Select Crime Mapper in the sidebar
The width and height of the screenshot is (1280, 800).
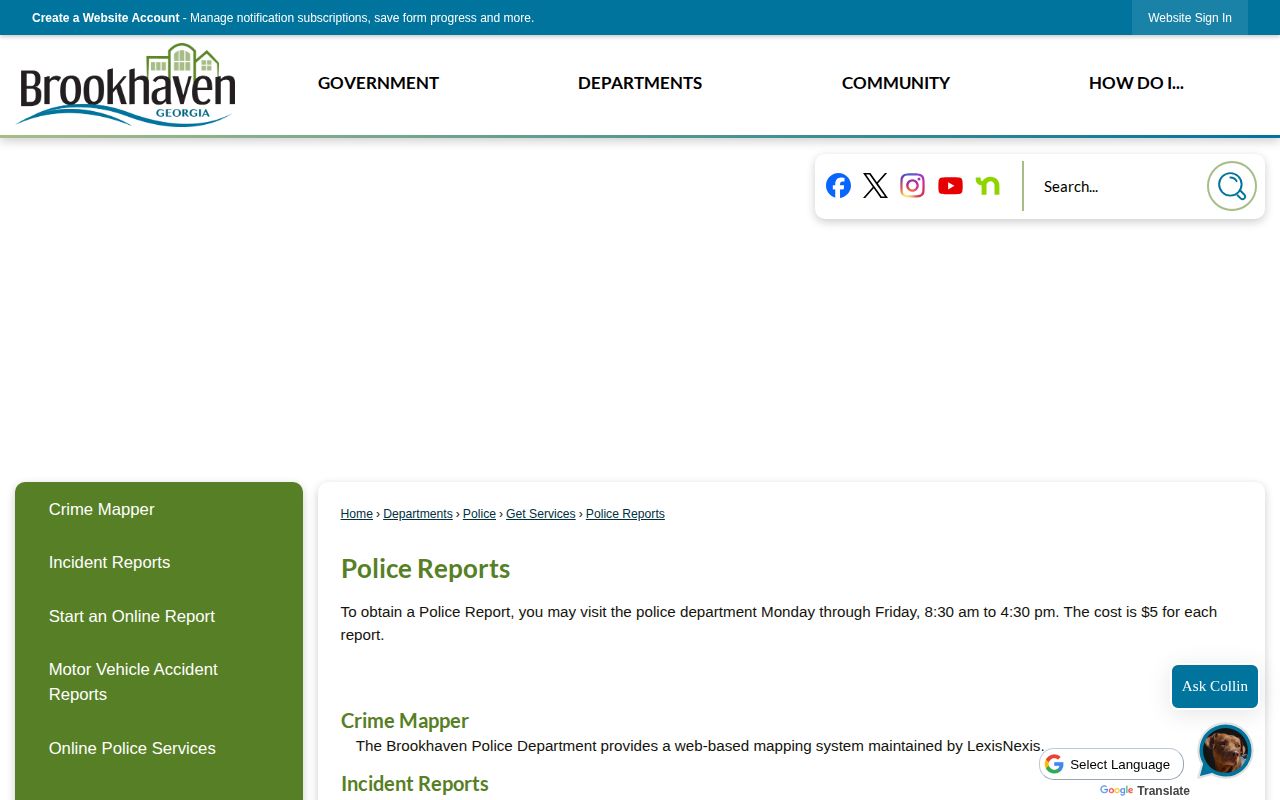[102, 509]
